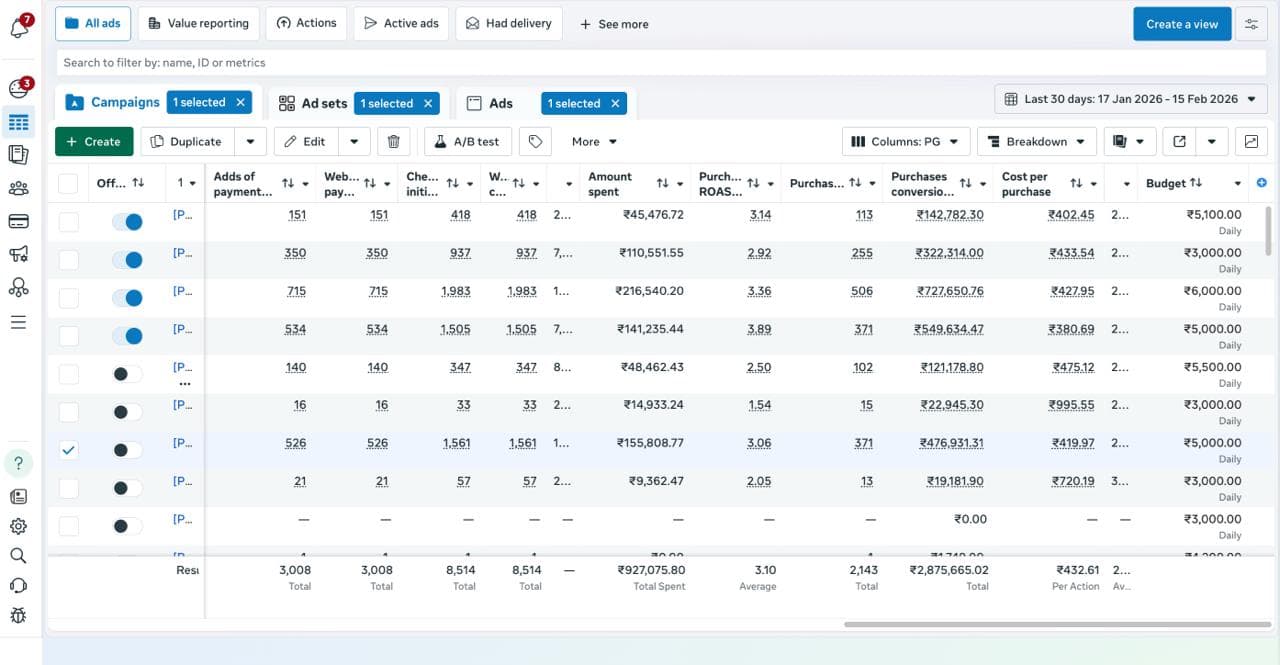Screen dimensions: 1280x665
Task: Click the trash delete icon in toolbar
Action: [393, 142]
